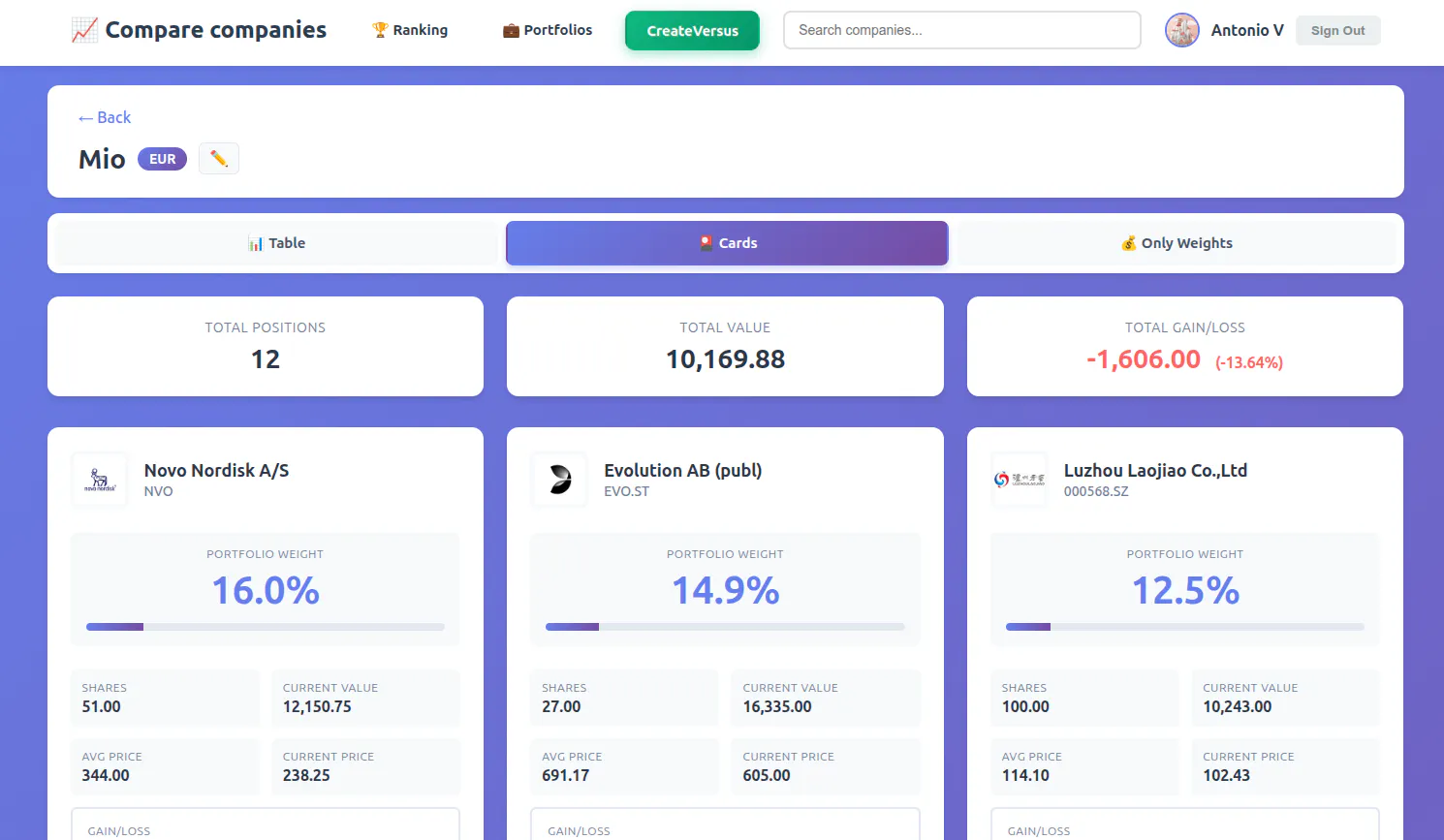
Task: Click the EUR currency badge
Action: click(x=163, y=159)
